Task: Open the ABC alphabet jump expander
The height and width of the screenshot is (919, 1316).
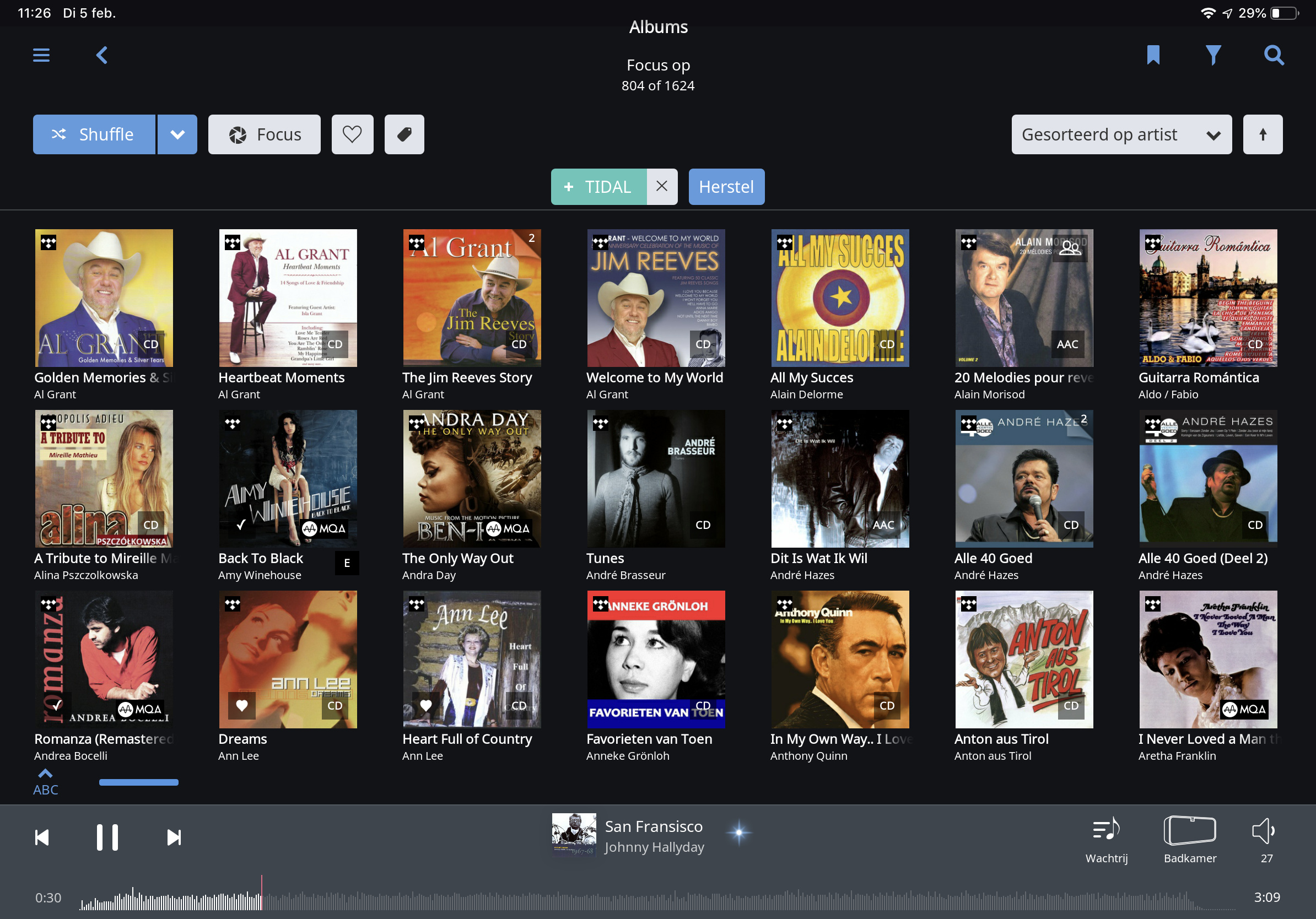Action: [45, 782]
